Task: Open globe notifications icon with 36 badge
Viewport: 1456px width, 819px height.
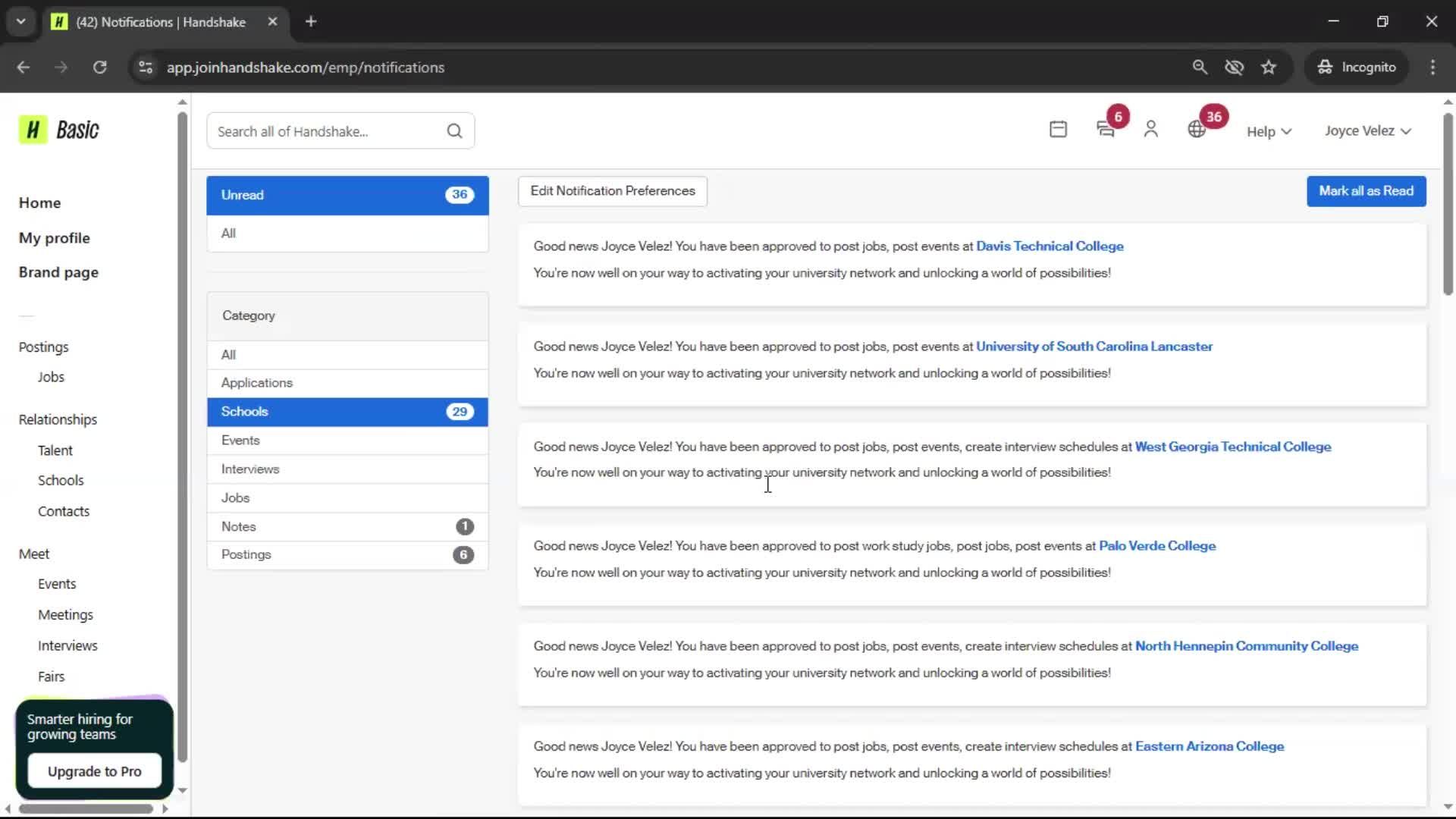Action: pyautogui.click(x=1197, y=130)
